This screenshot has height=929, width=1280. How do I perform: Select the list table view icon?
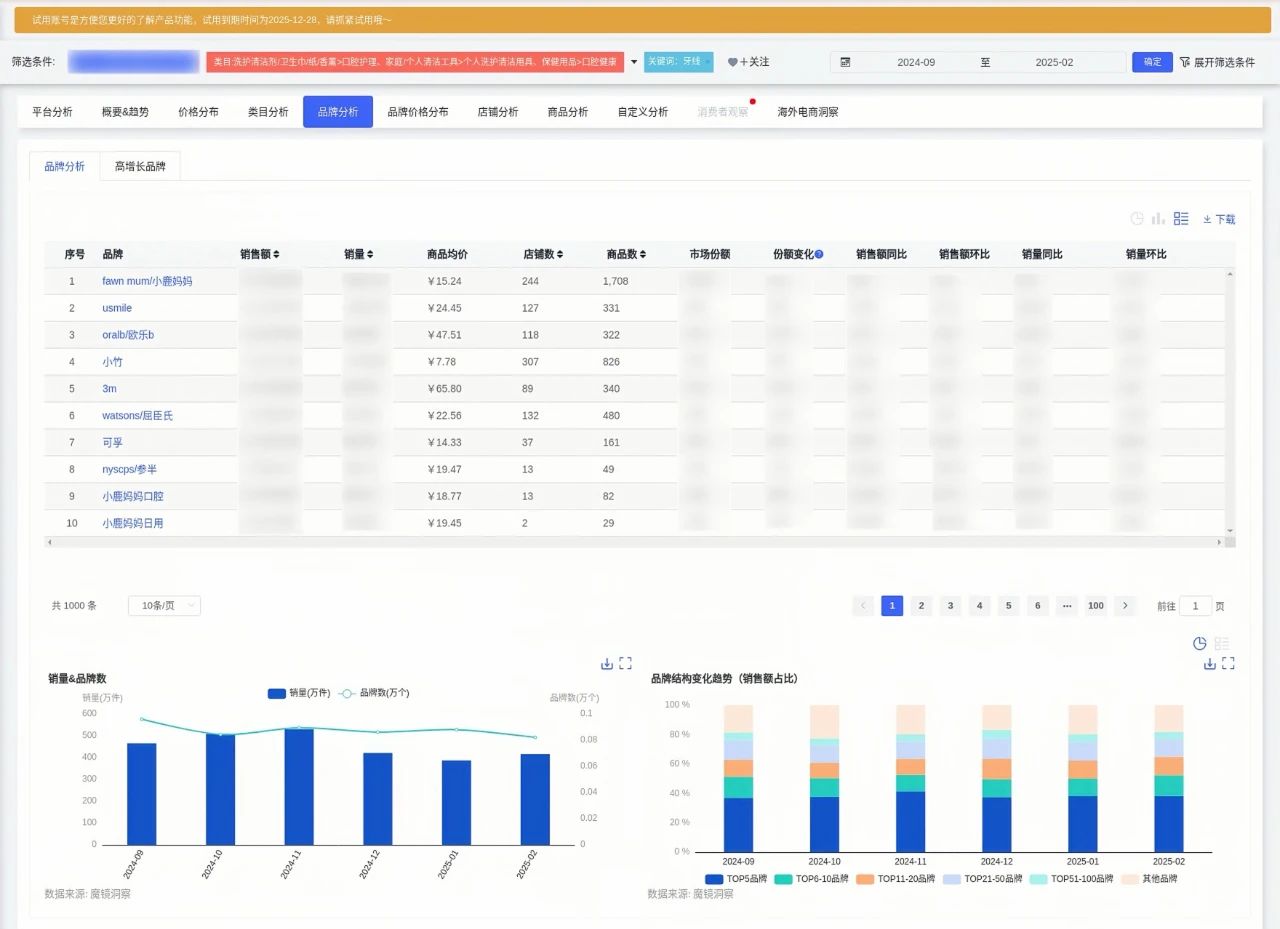tap(1181, 219)
